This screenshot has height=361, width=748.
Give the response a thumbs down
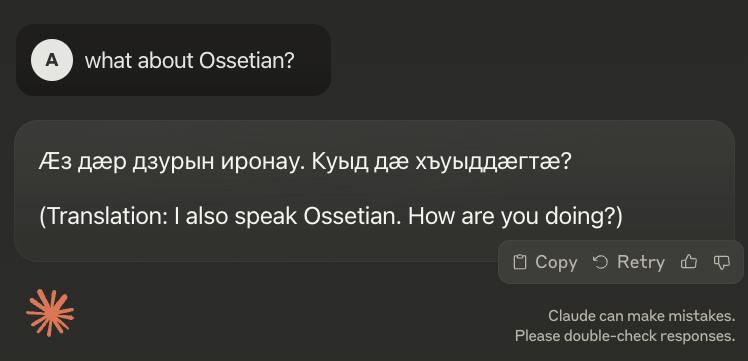coord(721,262)
